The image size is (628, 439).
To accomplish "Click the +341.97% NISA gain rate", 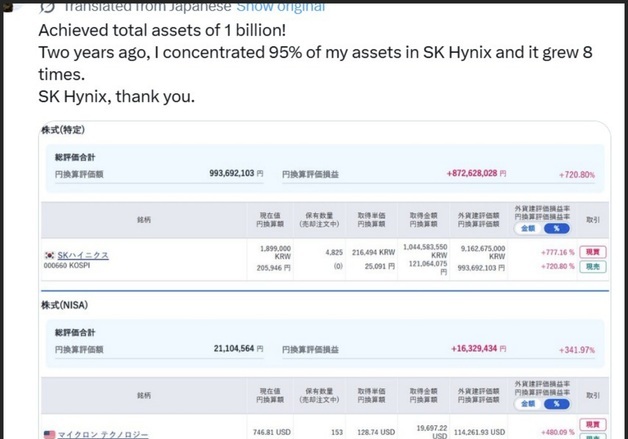I will pos(577,350).
